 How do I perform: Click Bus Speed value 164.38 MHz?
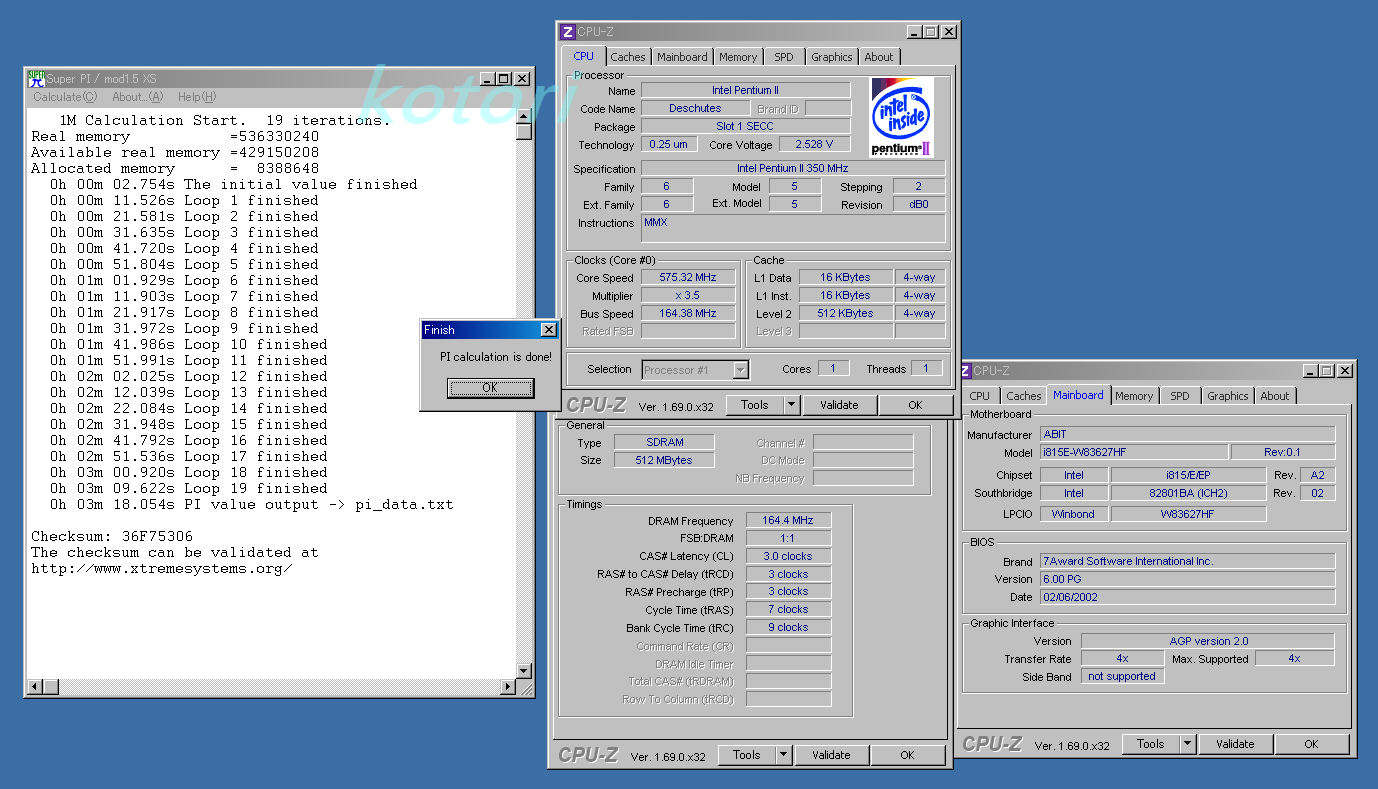coord(688,314)
